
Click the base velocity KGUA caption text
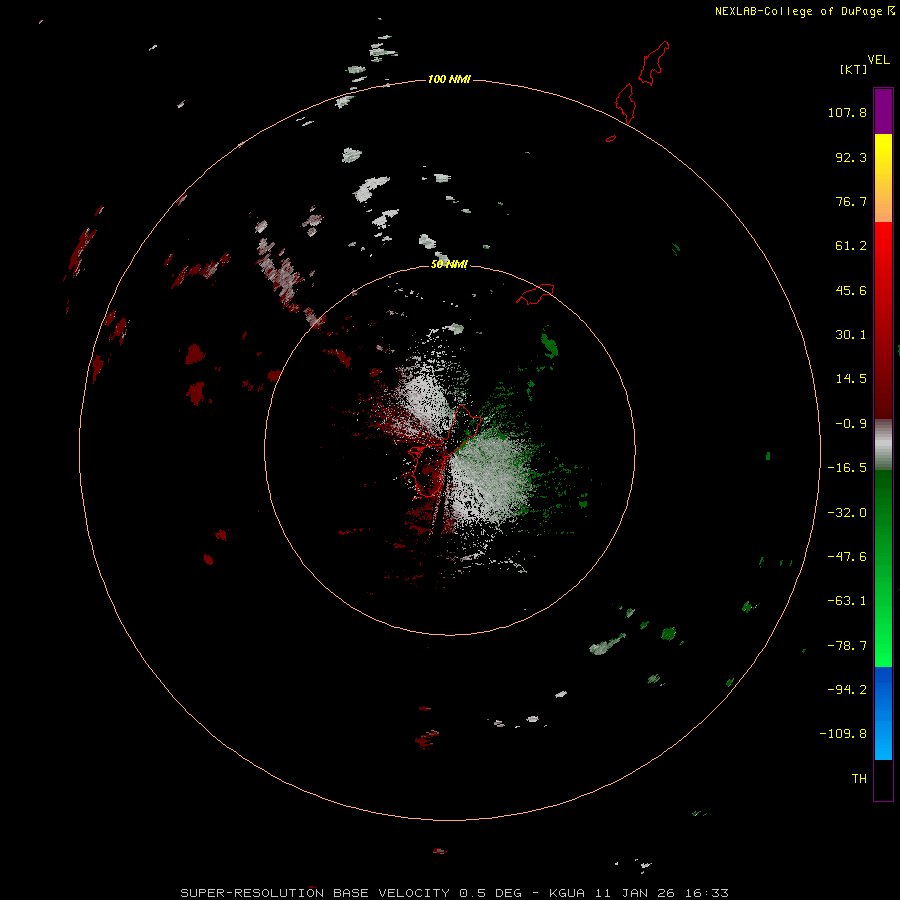point(455,893)
